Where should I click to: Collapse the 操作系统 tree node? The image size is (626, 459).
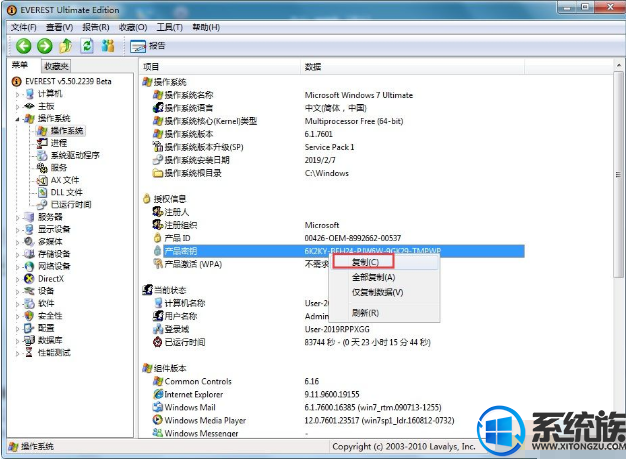tap(17, 119)
